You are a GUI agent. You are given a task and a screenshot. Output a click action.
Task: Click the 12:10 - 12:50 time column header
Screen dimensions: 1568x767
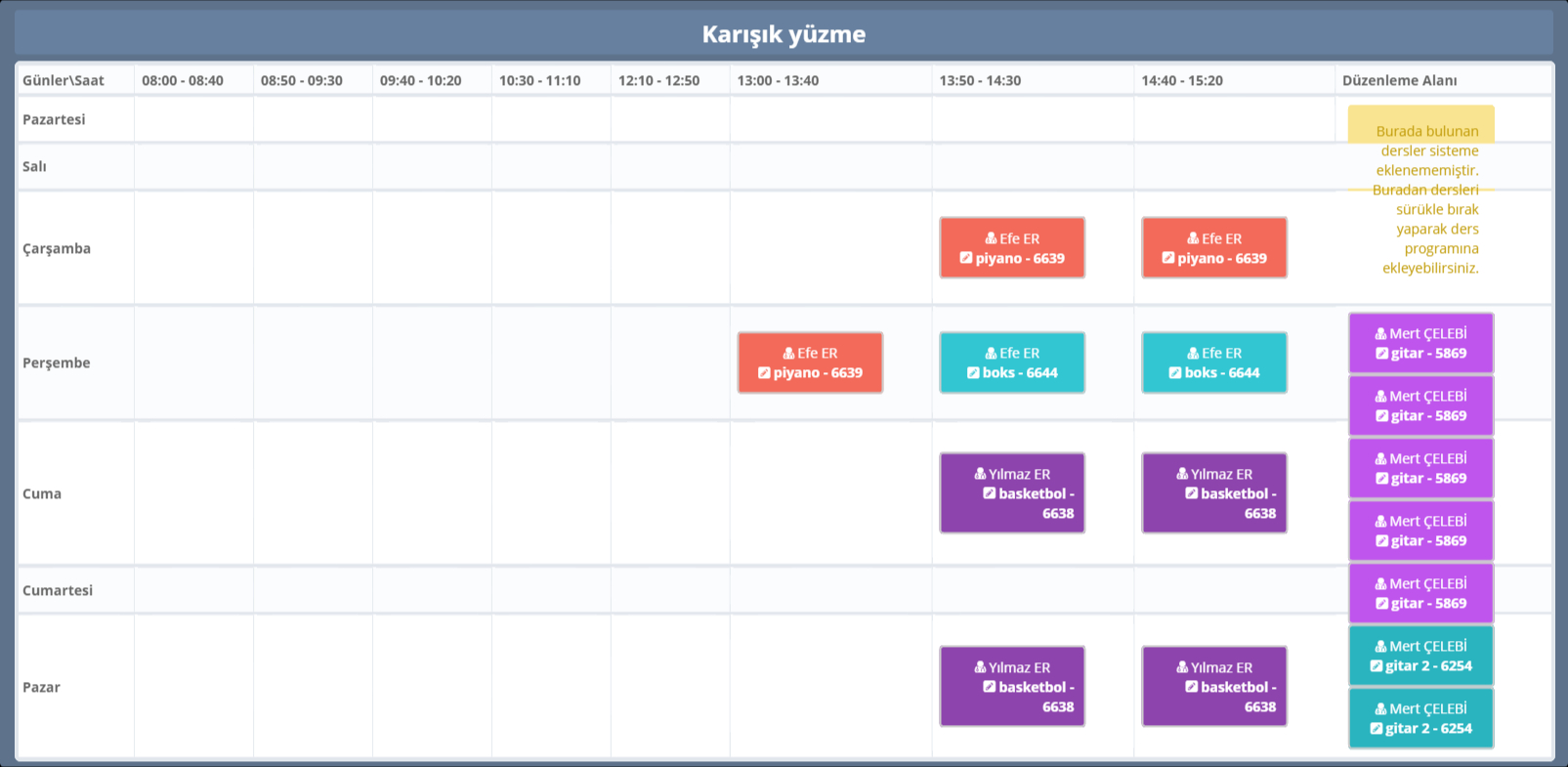pyautogui.click(x=658, y=80)
